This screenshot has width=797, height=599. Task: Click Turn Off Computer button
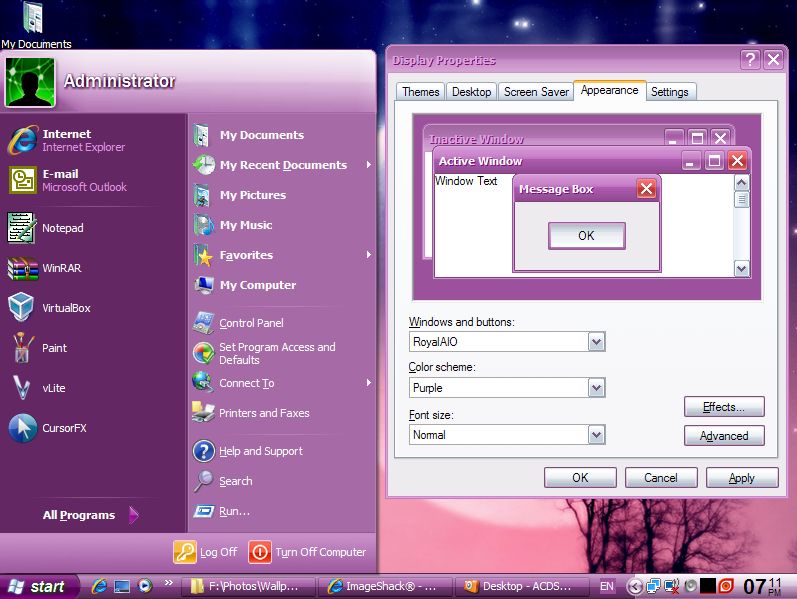308,552
